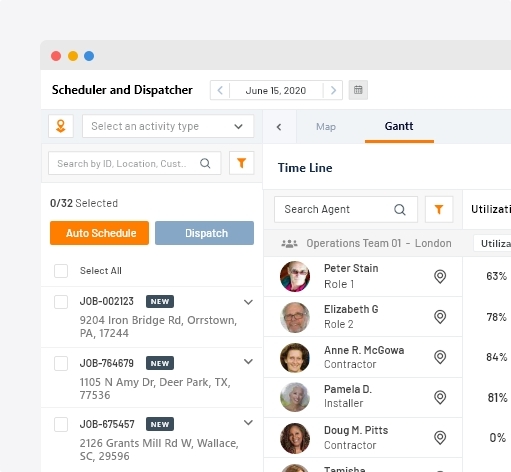The image size is (511, 472).
Task: Click the Operations Team 01 - London header
Action: 379,244
